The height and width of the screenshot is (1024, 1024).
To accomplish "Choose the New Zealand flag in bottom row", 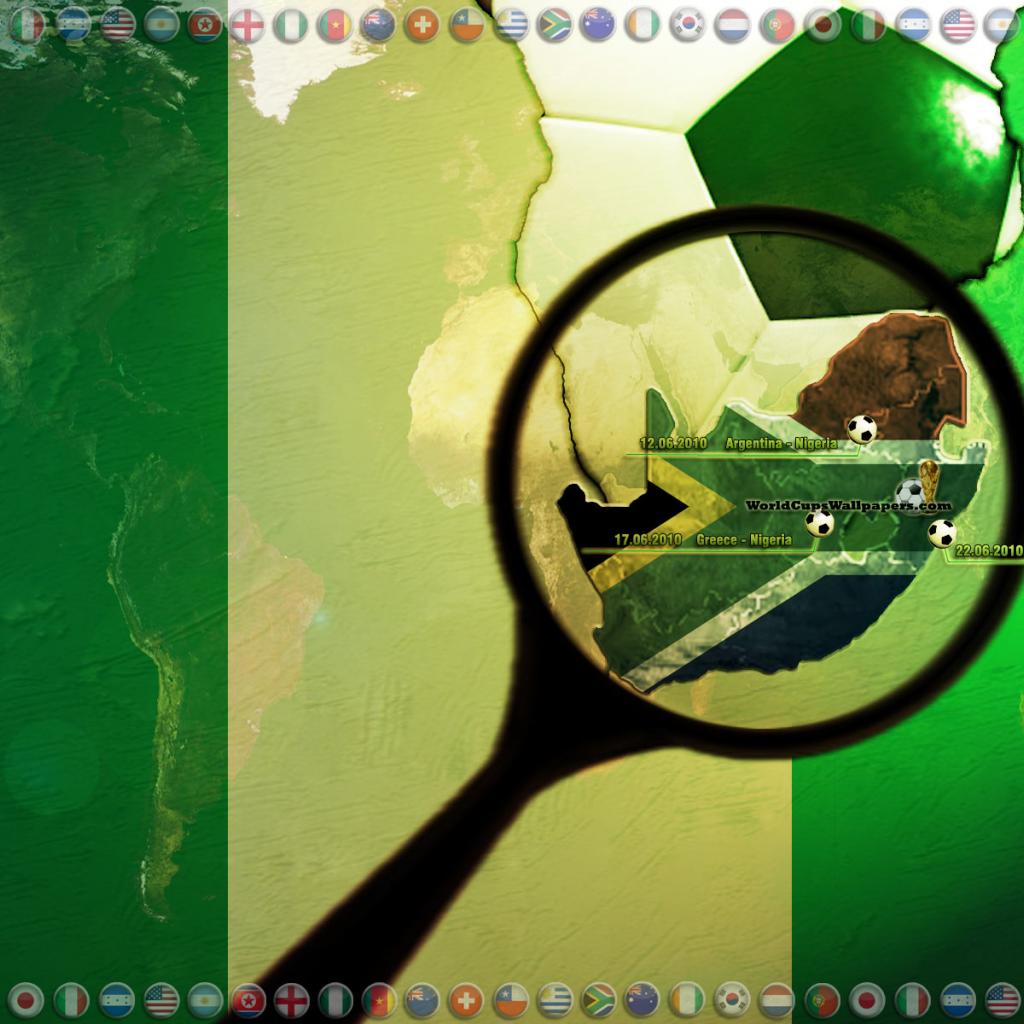I will click(x=421, y=999).
